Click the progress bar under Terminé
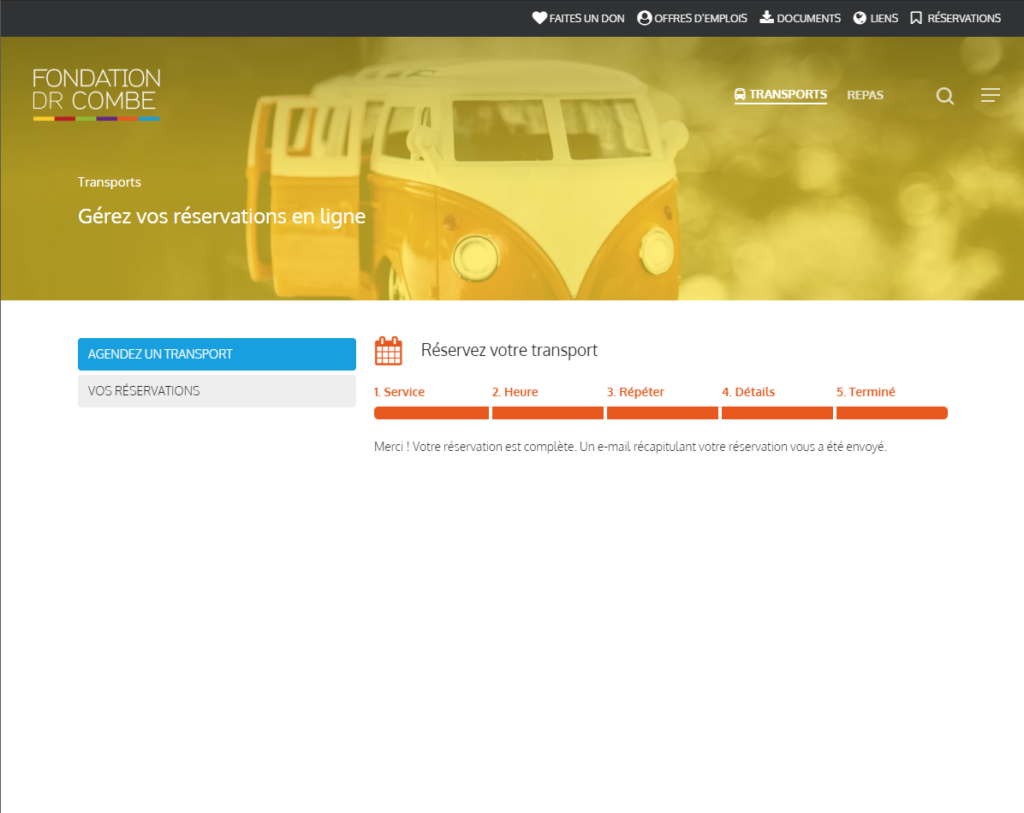 (x=892, y=413)
